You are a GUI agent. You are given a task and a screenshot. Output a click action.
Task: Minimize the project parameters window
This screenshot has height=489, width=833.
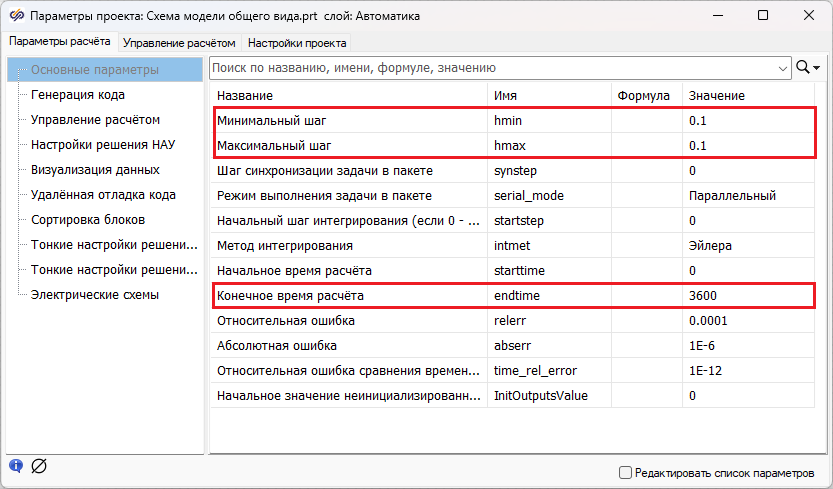click(717, 16)
